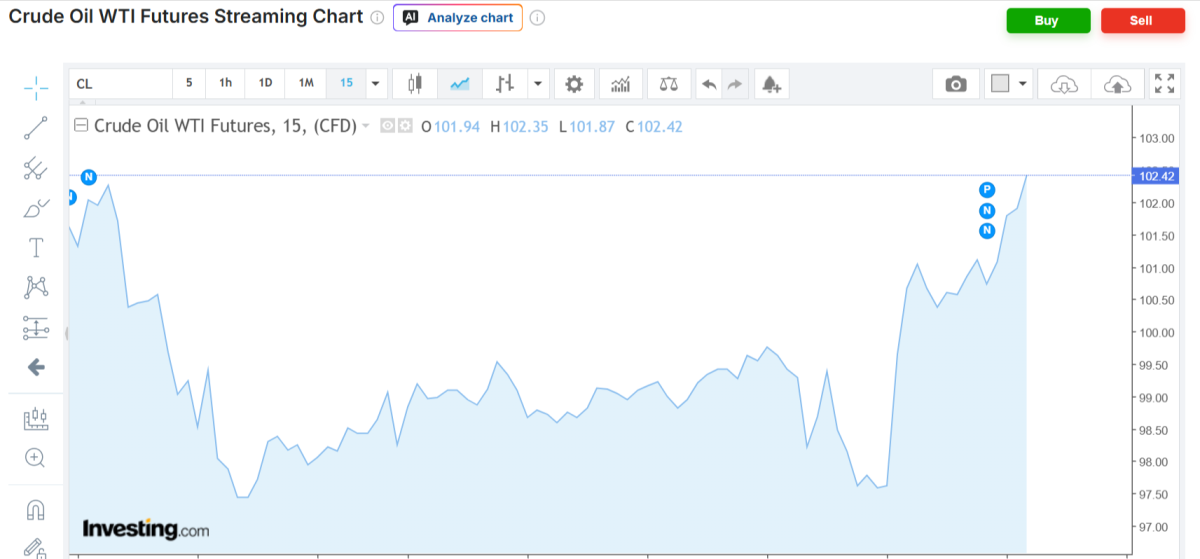1200x559 pixels.
Task: Select the brush drawing tool
Action: coord(36,208)
